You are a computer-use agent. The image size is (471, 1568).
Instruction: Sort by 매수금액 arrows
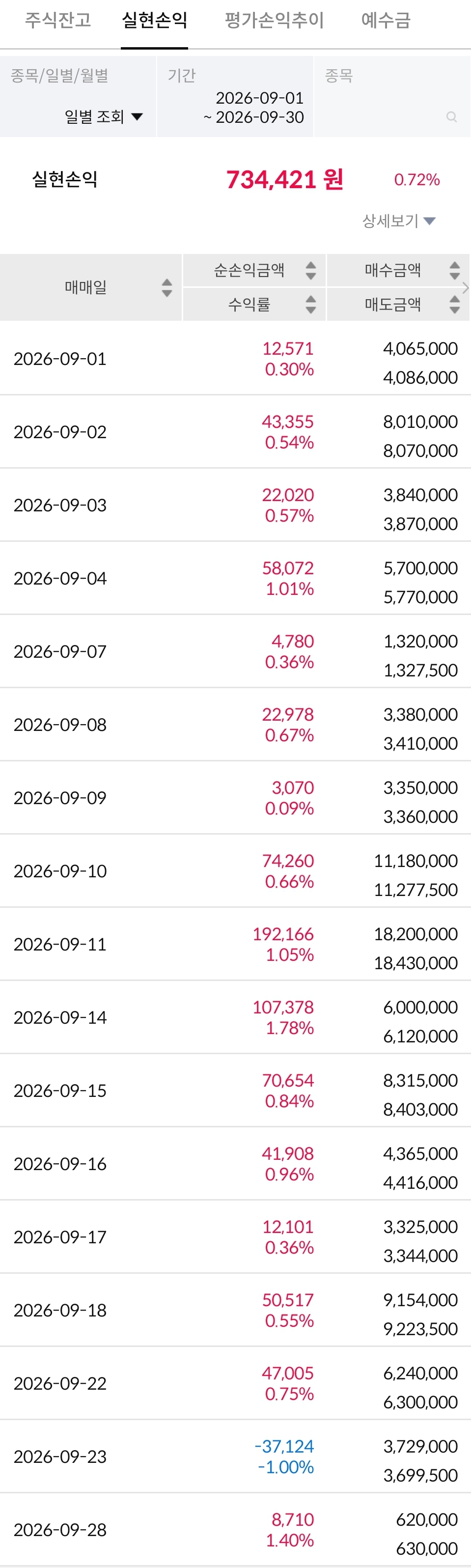(x=454, y=270)
